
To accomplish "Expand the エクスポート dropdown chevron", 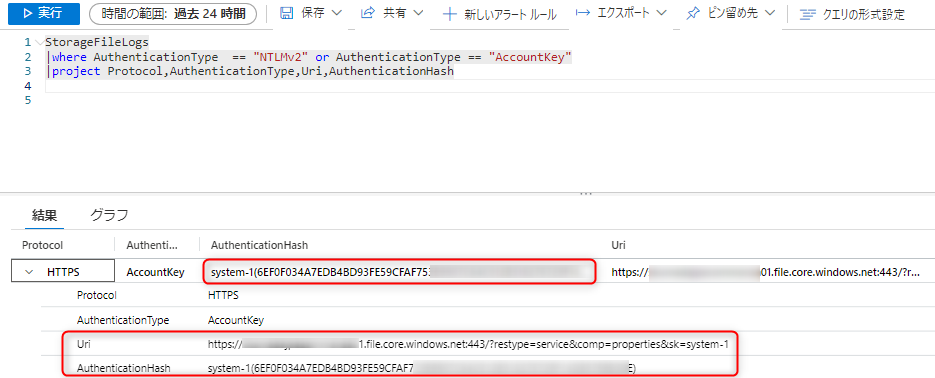I will click(662, 13).
